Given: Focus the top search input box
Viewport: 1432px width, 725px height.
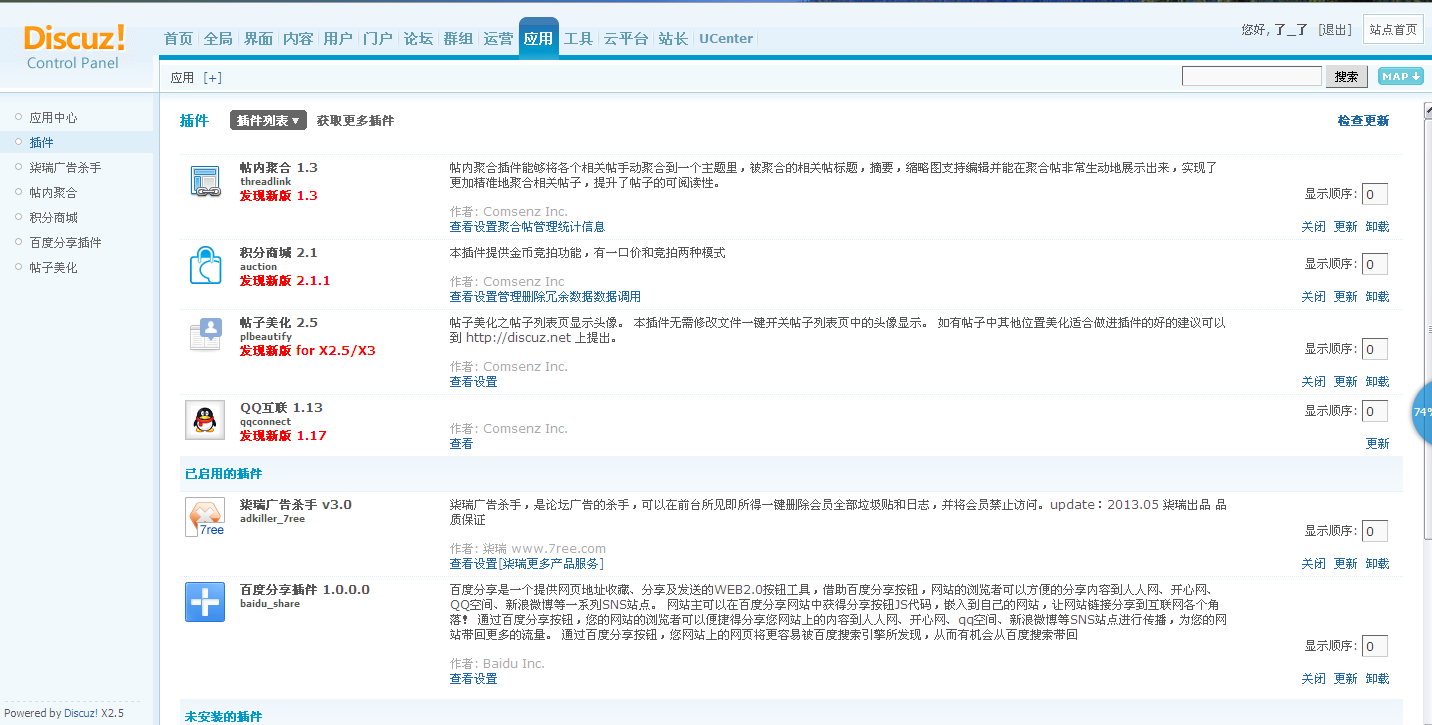Looking at the screenshot, I should (x=1252, y=76).
